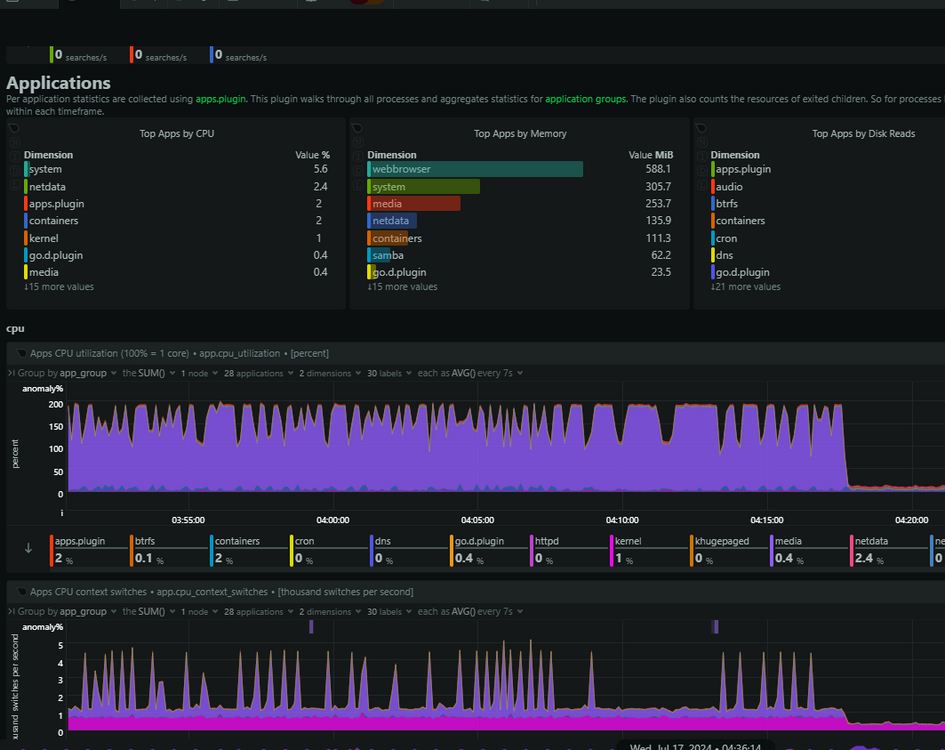Open the apps.plugin link in Applications description
The image size is (945, 750).
[x=221, y=99]
